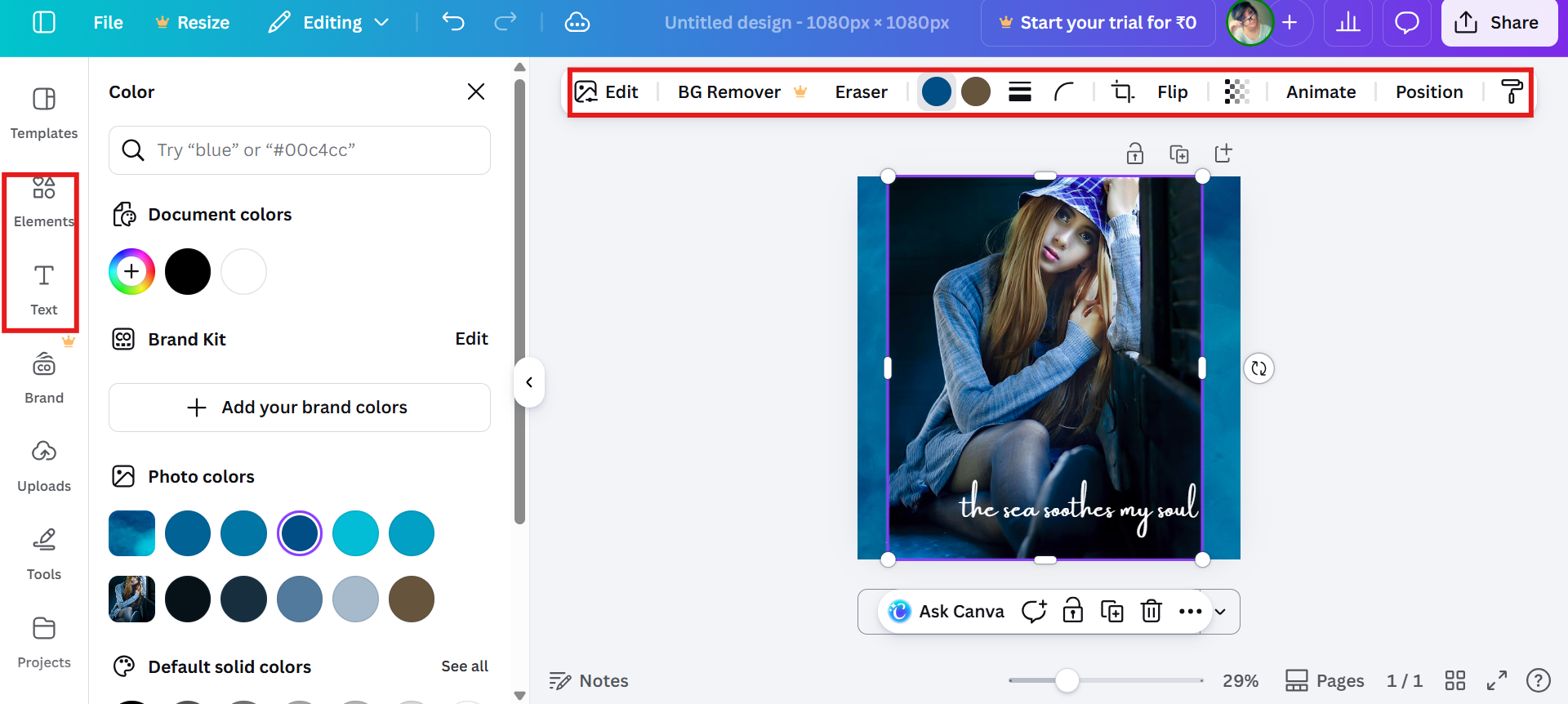Select the white document color
Screen dimensions: 1568x704
click(243, 272)
